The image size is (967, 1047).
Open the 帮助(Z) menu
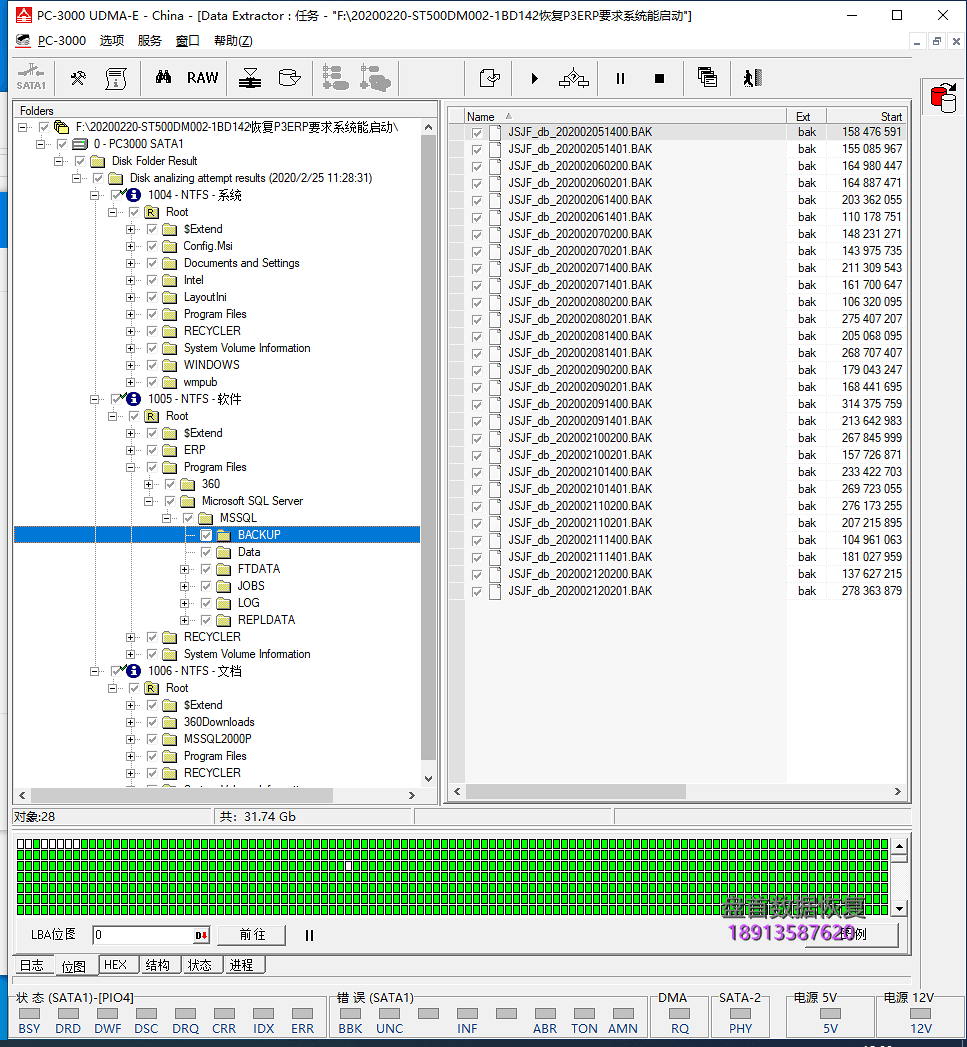[233, 41]
